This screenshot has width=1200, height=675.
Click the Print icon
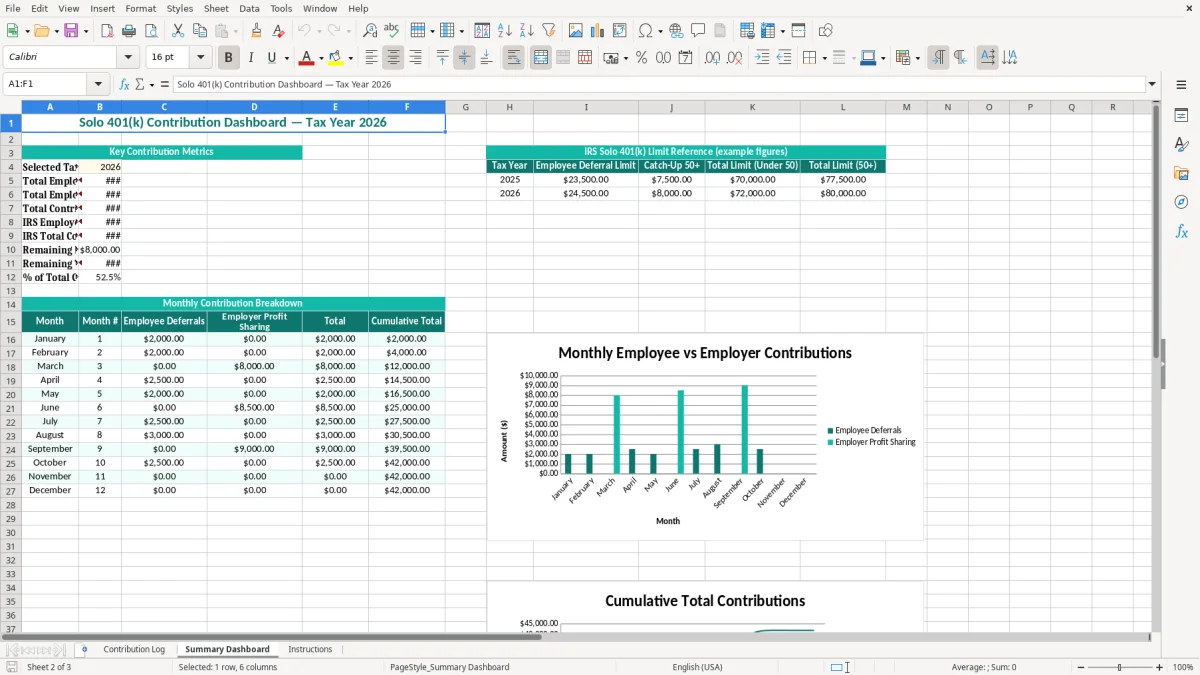click(128, 31)
